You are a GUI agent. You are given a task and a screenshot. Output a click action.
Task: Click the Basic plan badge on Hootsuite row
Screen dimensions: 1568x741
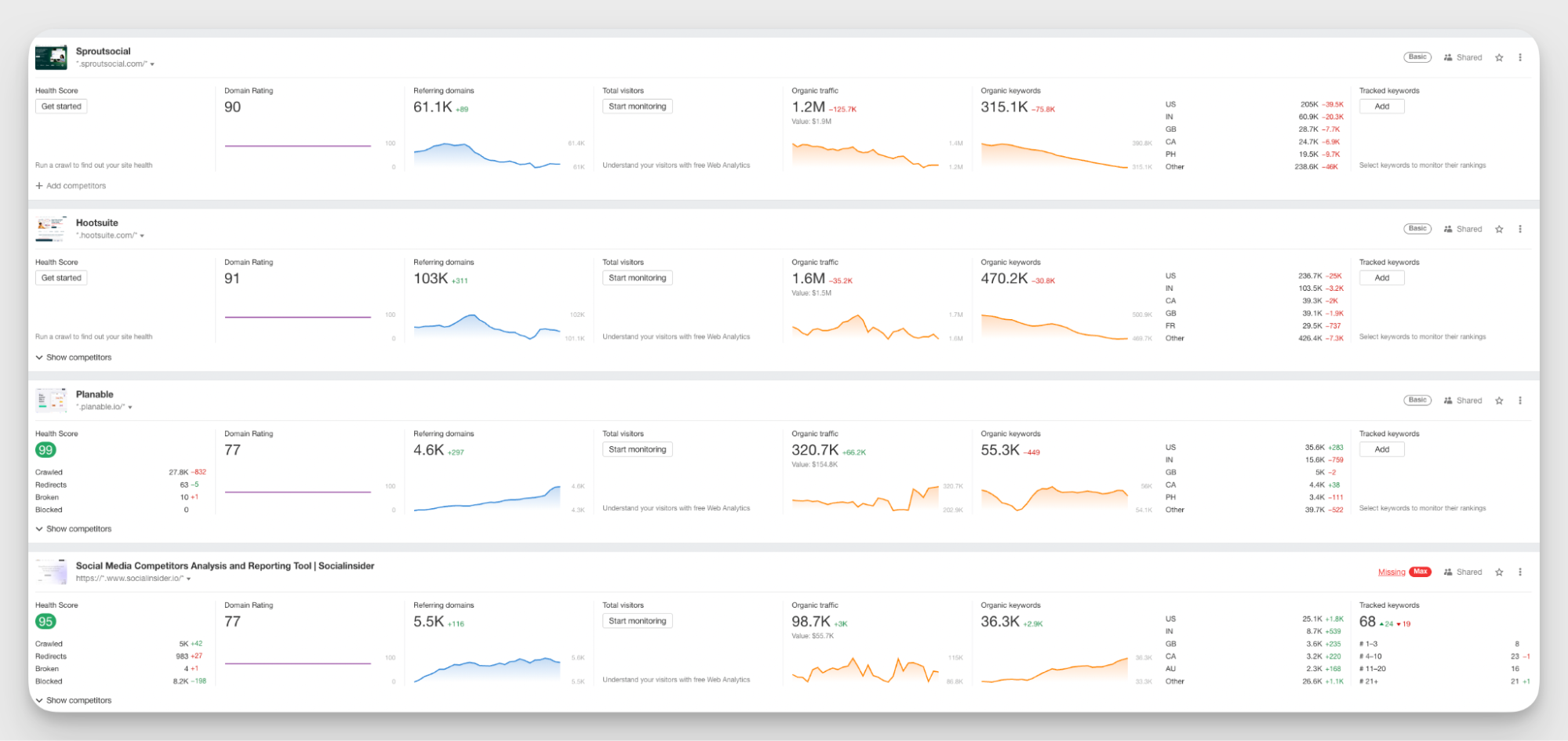coord(1417,228)
